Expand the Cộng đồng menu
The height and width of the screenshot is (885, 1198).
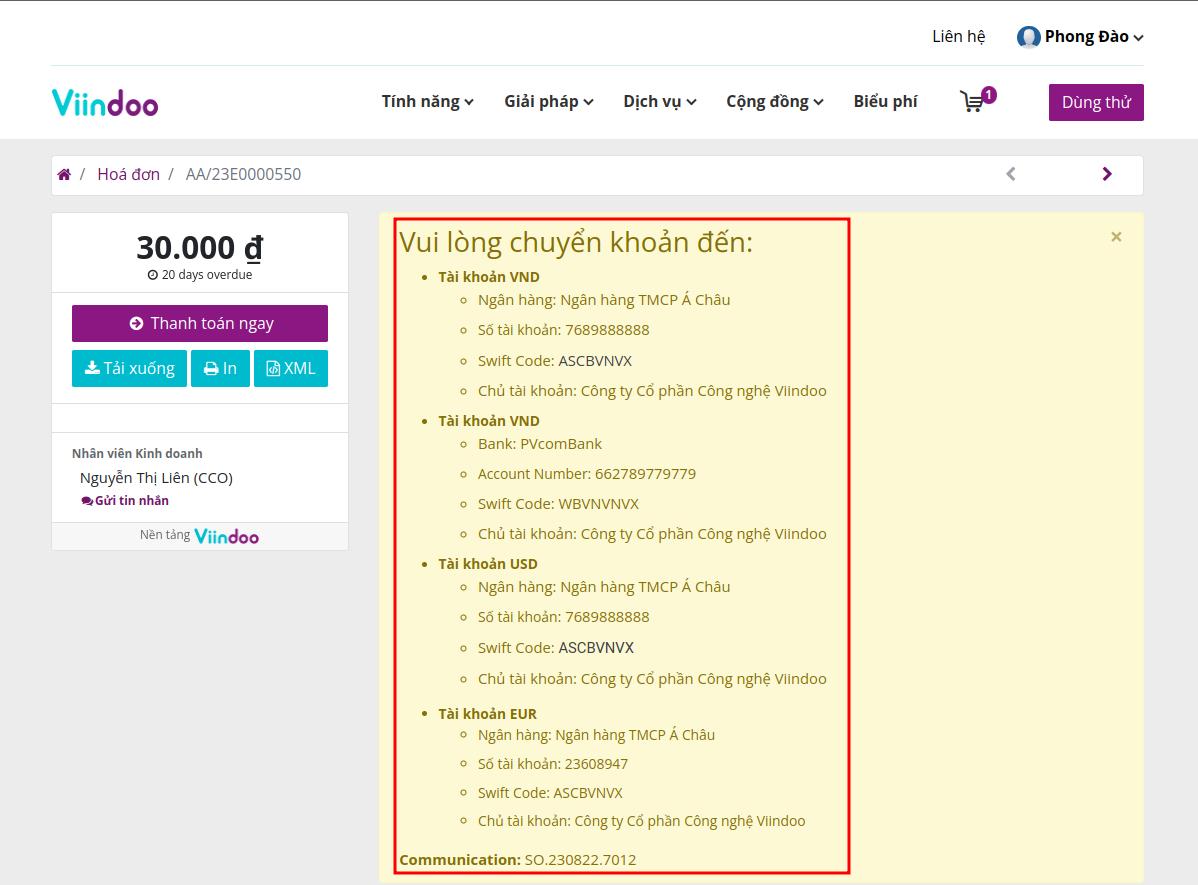775,102
